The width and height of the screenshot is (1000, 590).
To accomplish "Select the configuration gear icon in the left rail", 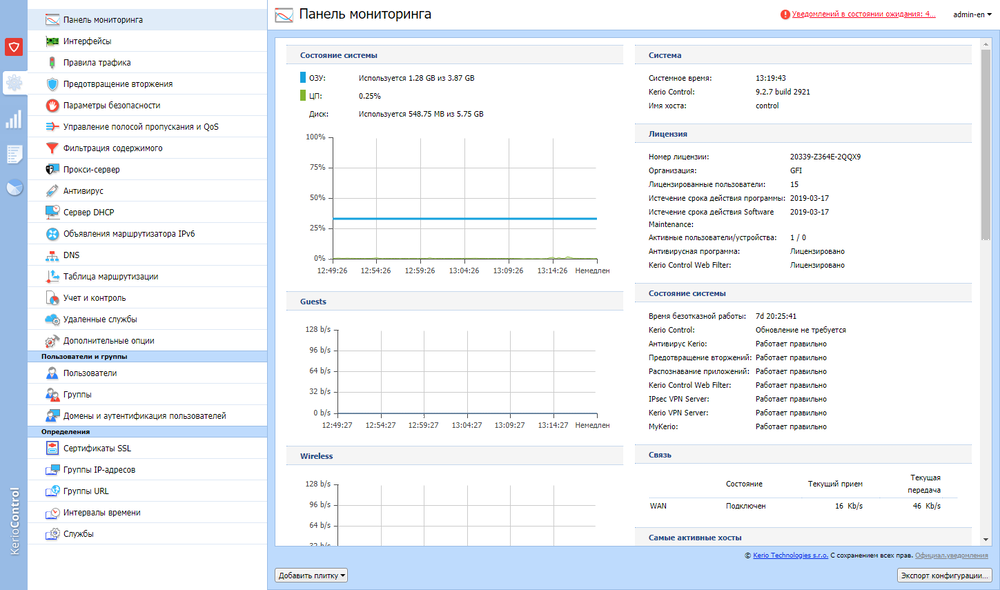I will click(13, 82).
